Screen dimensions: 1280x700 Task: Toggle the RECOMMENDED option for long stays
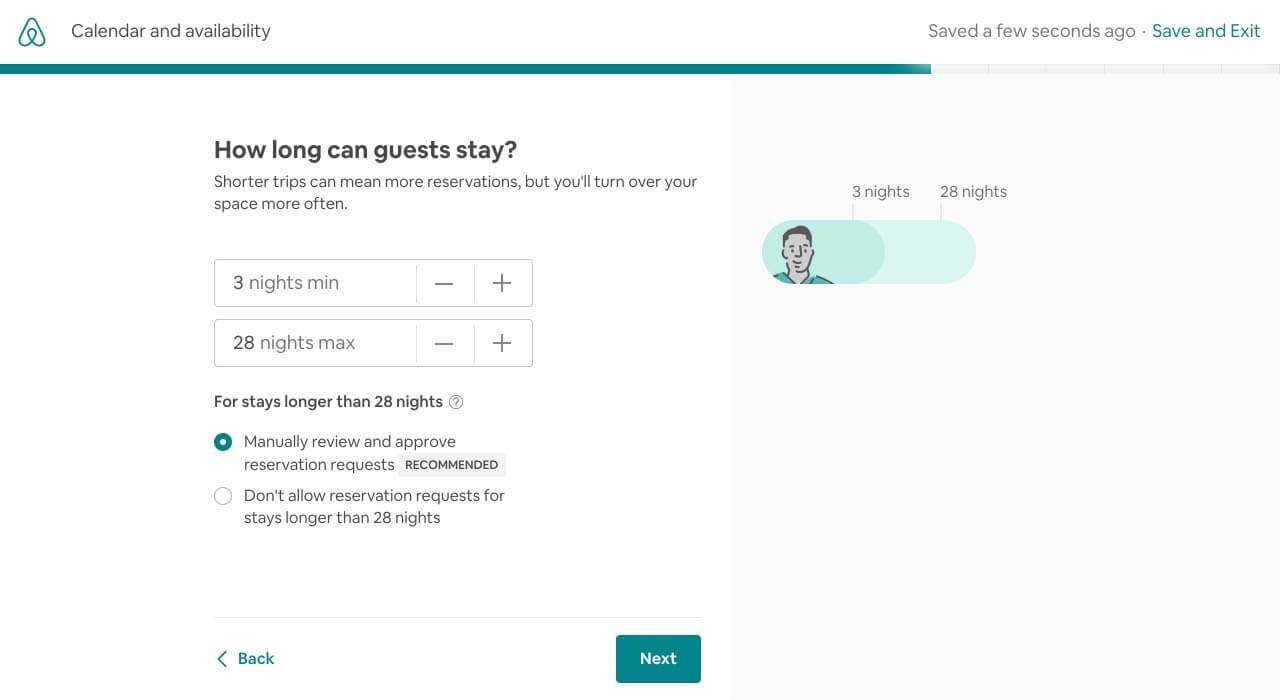(452, 464)
